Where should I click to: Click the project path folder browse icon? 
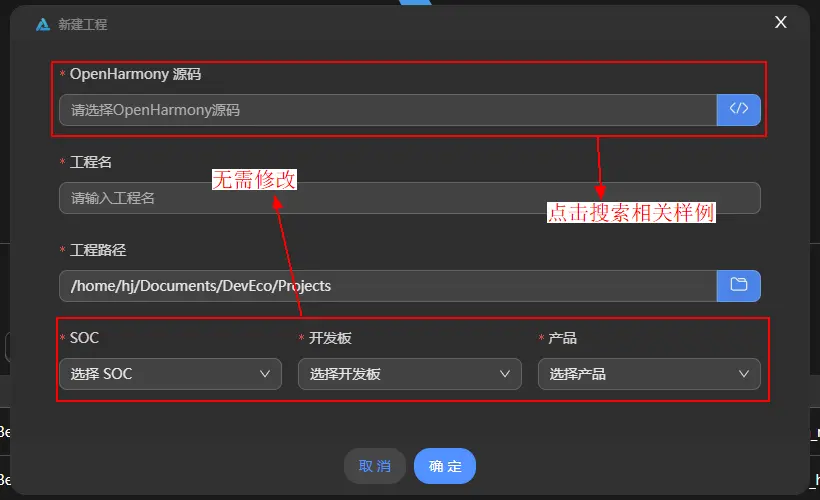point(738,286)
